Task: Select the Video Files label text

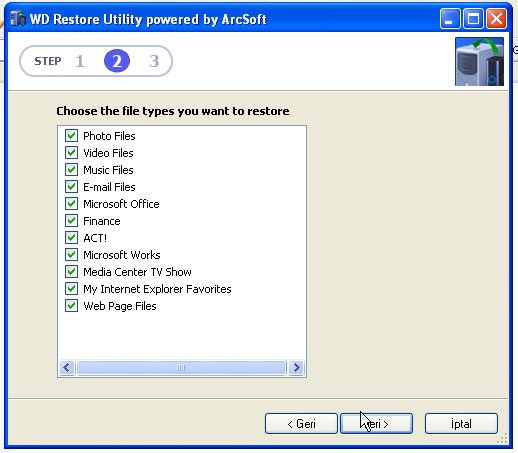Action: click(x=108, y=153)
